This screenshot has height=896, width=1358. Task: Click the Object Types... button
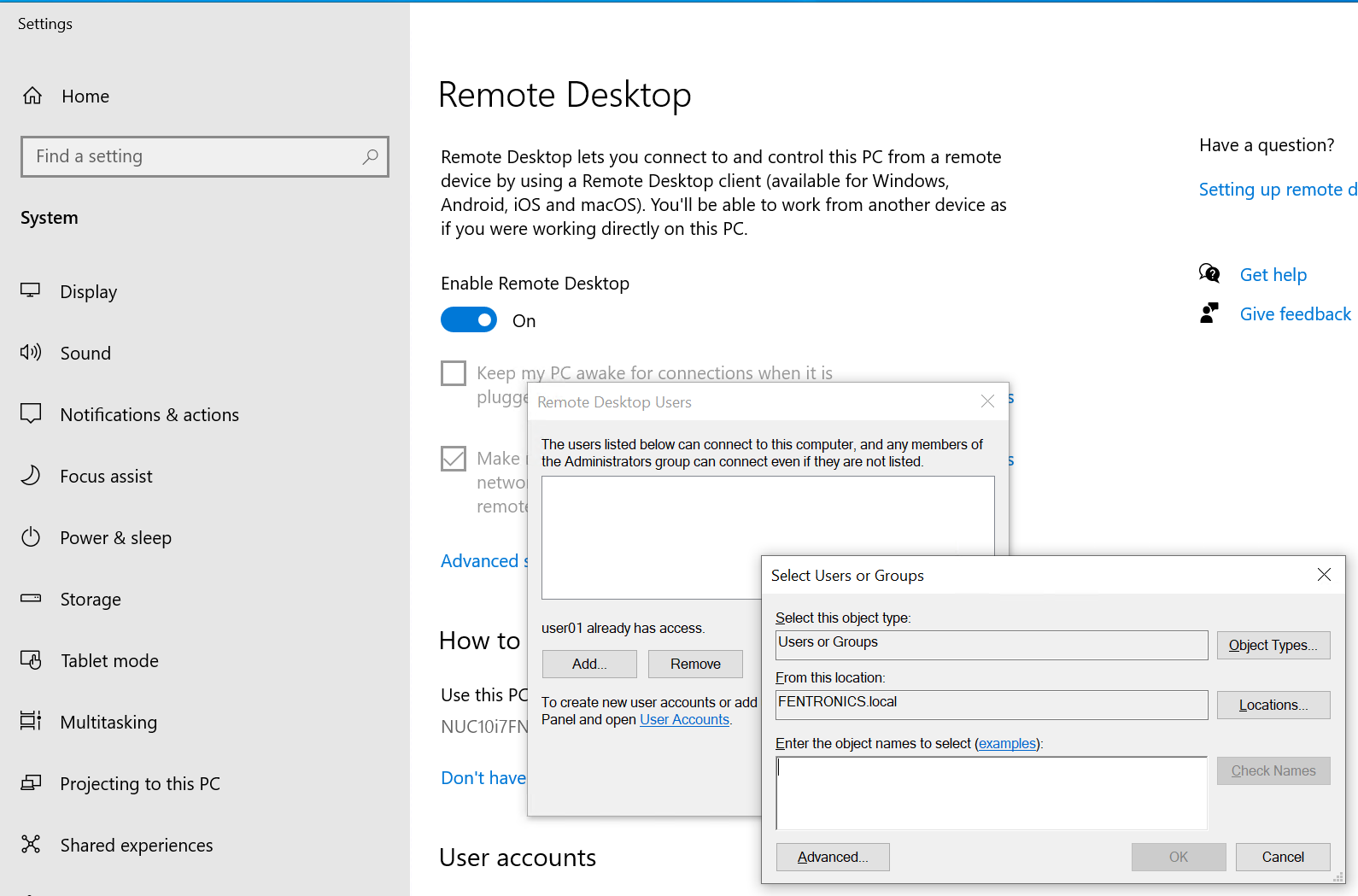coord(1273,645)
